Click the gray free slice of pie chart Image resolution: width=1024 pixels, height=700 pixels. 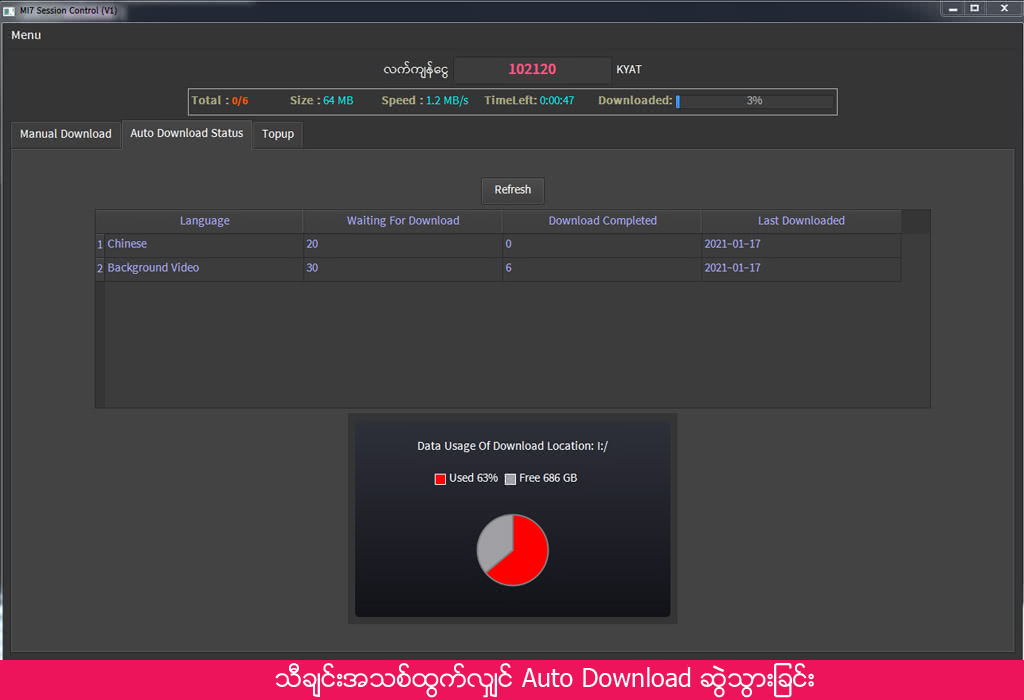pyautogui.click(x=493, y=542)
